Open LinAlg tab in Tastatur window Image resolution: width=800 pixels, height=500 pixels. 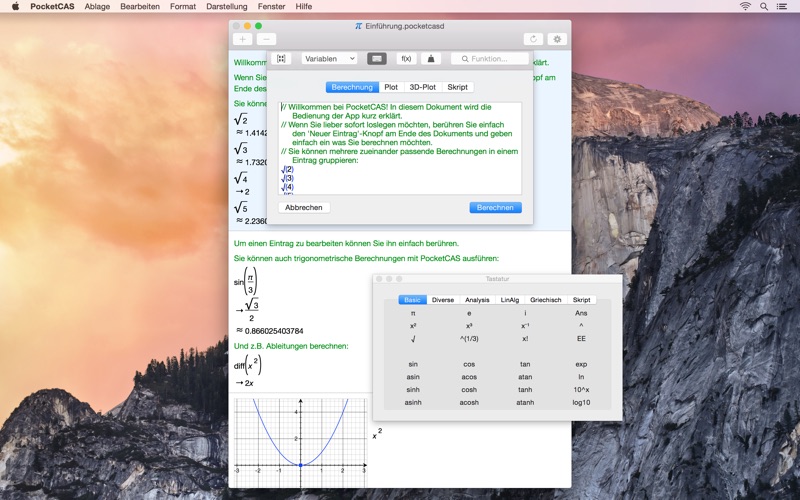click(x=510, y=300)
